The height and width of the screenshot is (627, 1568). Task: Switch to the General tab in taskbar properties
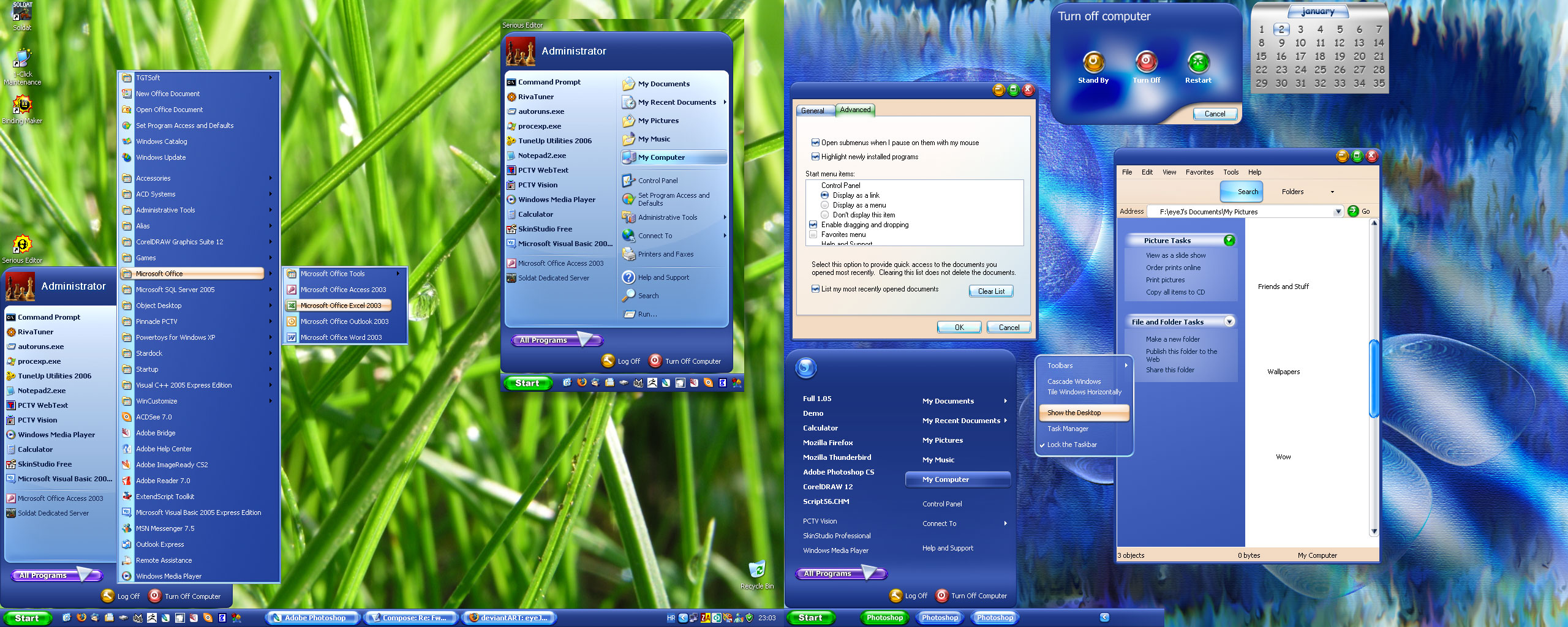point(815,111)
